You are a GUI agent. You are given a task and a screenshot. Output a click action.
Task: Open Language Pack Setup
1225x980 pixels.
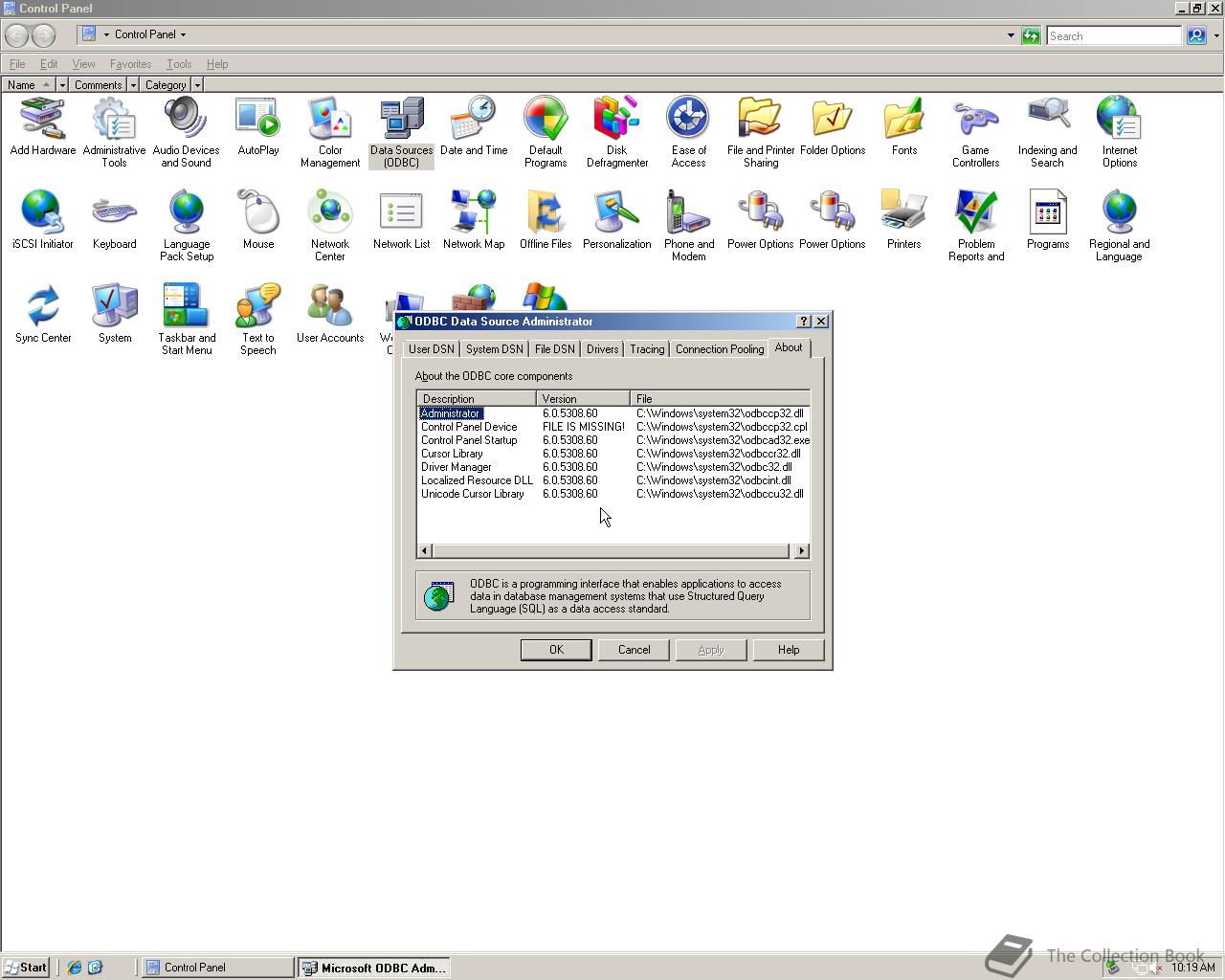coord(187,226)
